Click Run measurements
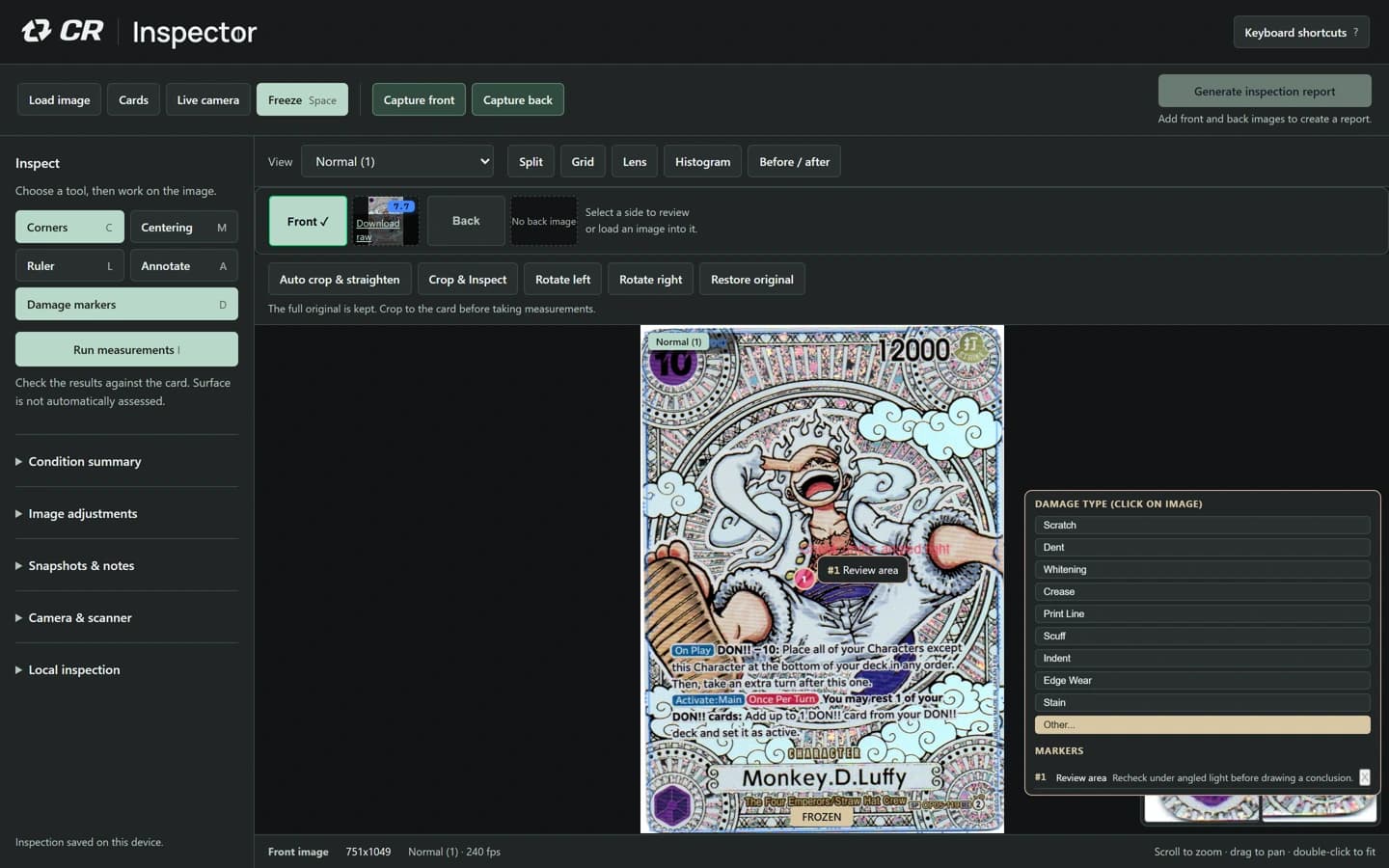Image resolution: width=1389 pixels, height=868 pixels. tap(126, 349)
